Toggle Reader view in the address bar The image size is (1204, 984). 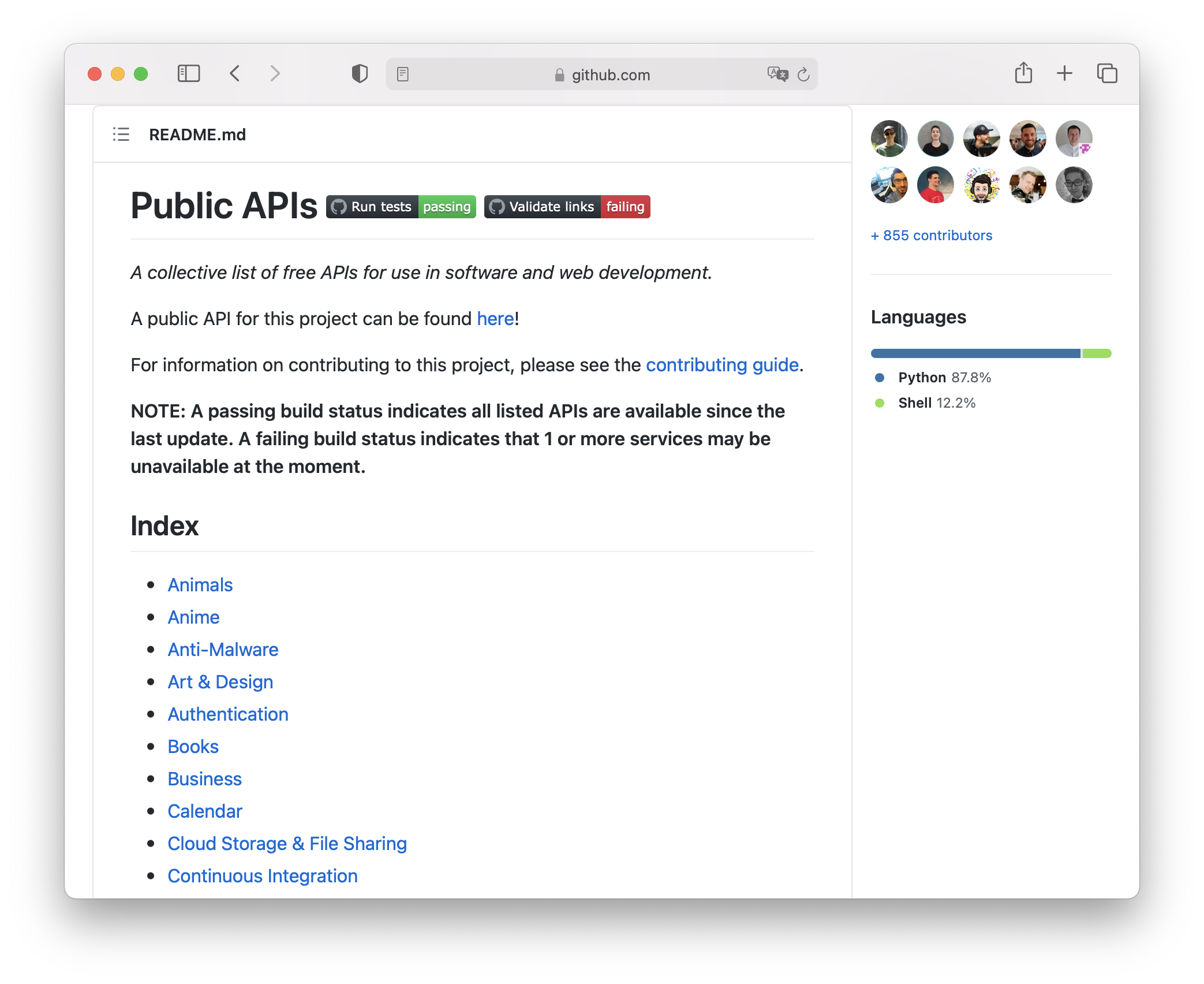tap(402, 74)
